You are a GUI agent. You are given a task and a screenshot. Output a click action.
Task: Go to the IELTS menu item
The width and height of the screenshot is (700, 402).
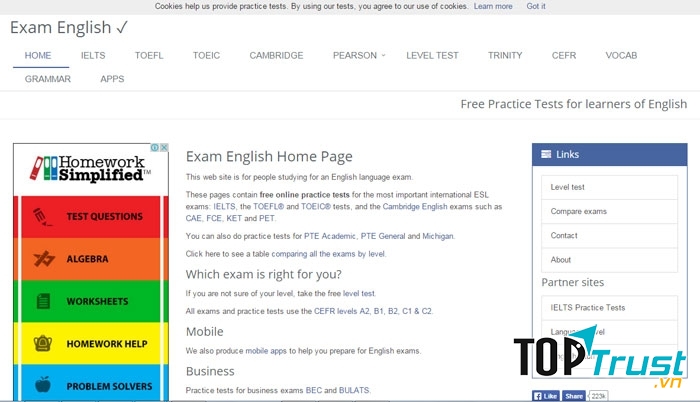[x=93, y=55]
